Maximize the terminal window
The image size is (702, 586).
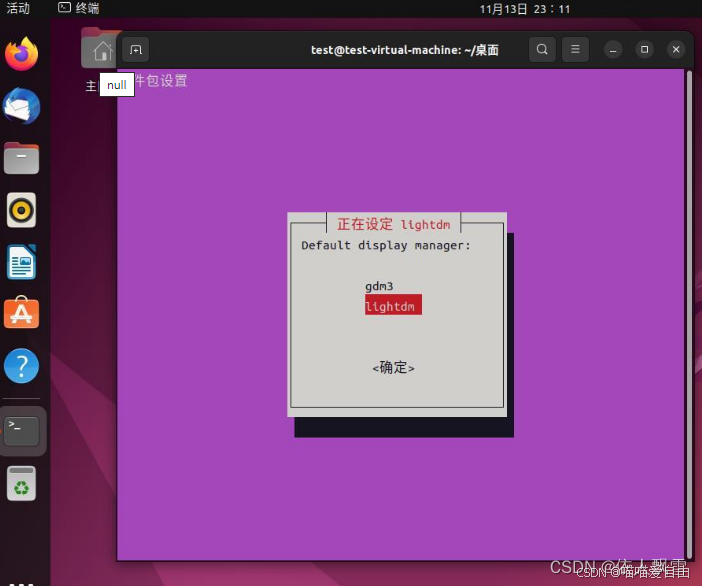click(645, 50)
